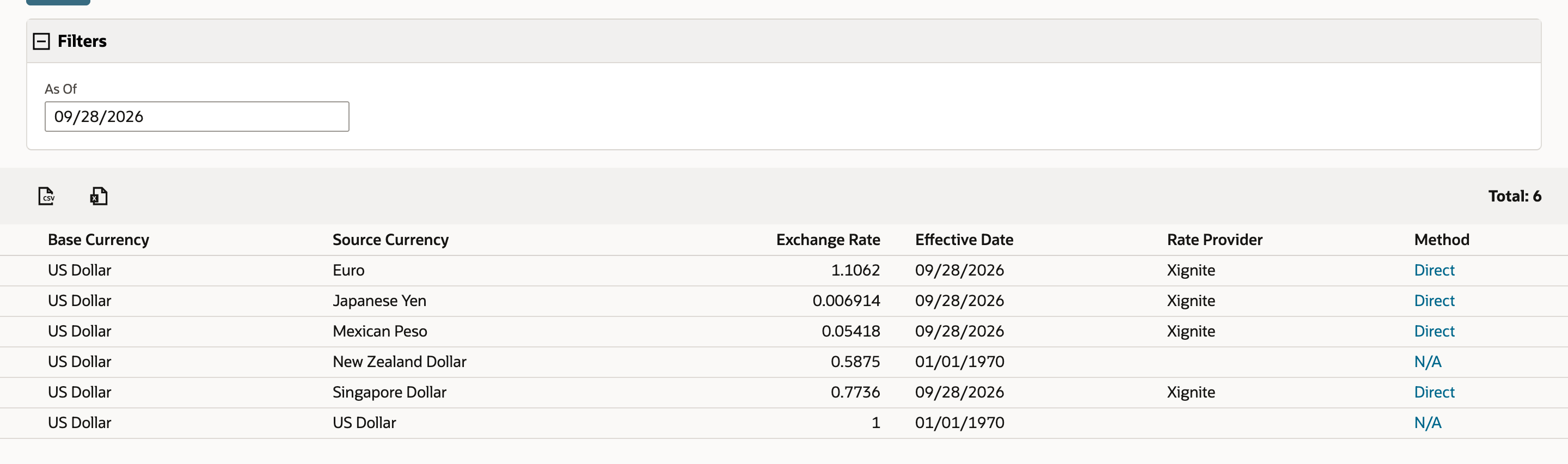Open Direct method link for Mexican Peso

[x=1434, y=331]
